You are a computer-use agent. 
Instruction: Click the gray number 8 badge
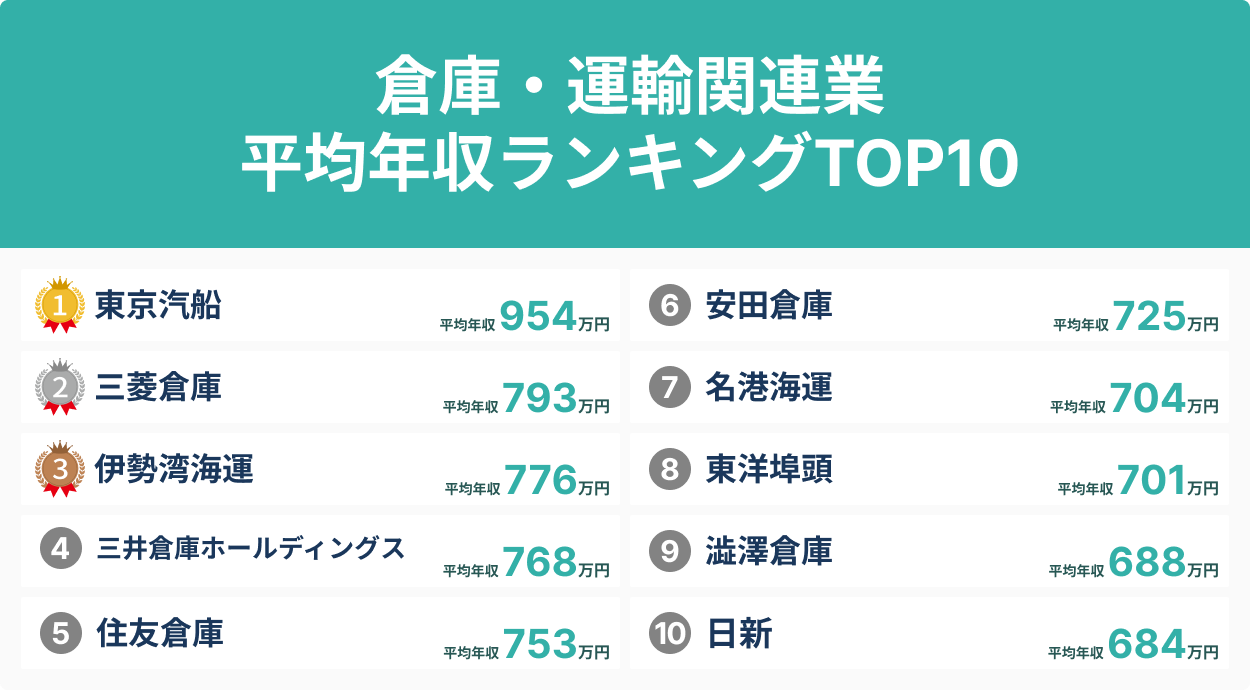point(670,469)
